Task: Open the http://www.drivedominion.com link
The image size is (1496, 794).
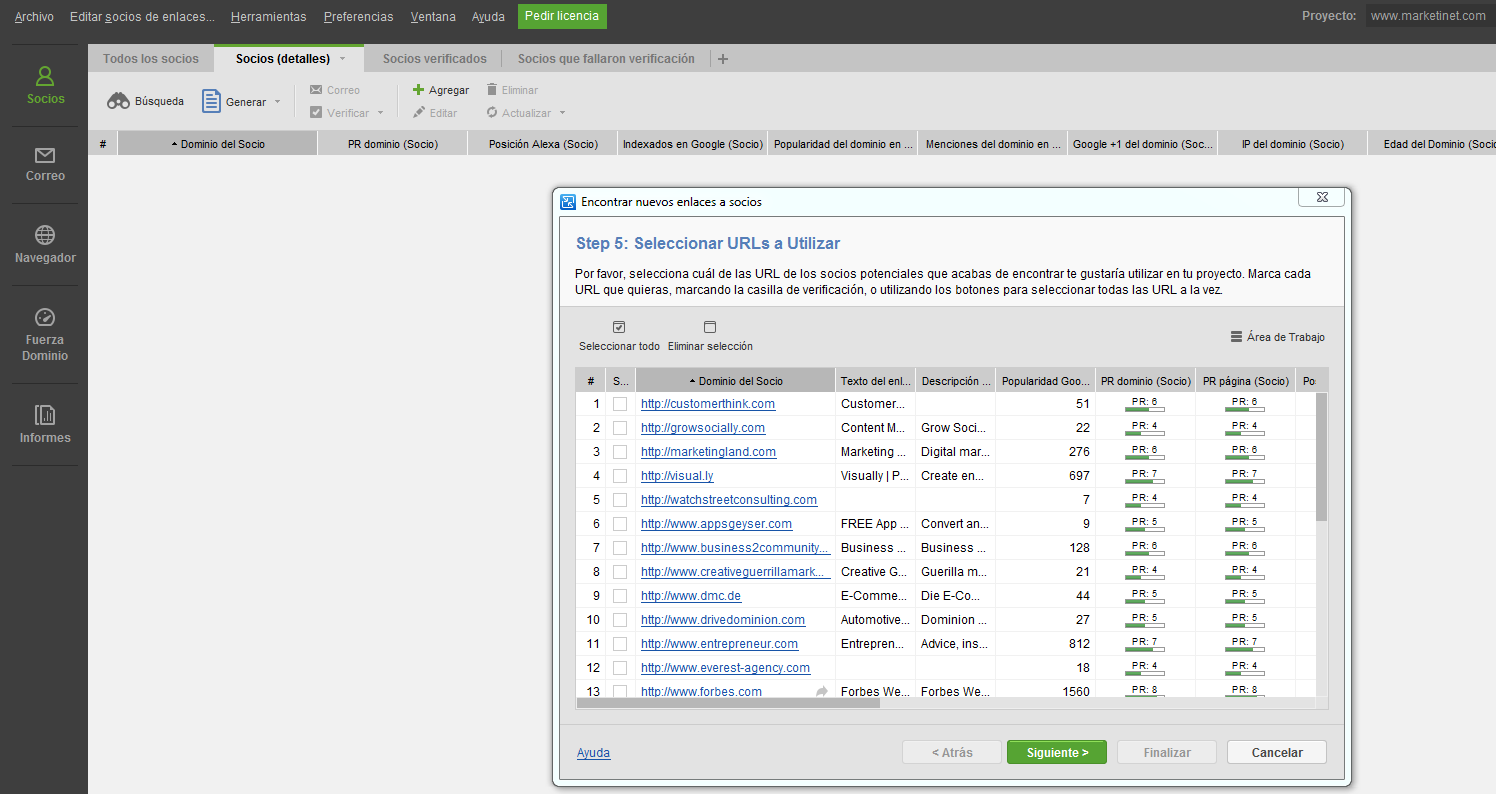Action: tap(723, 620)
